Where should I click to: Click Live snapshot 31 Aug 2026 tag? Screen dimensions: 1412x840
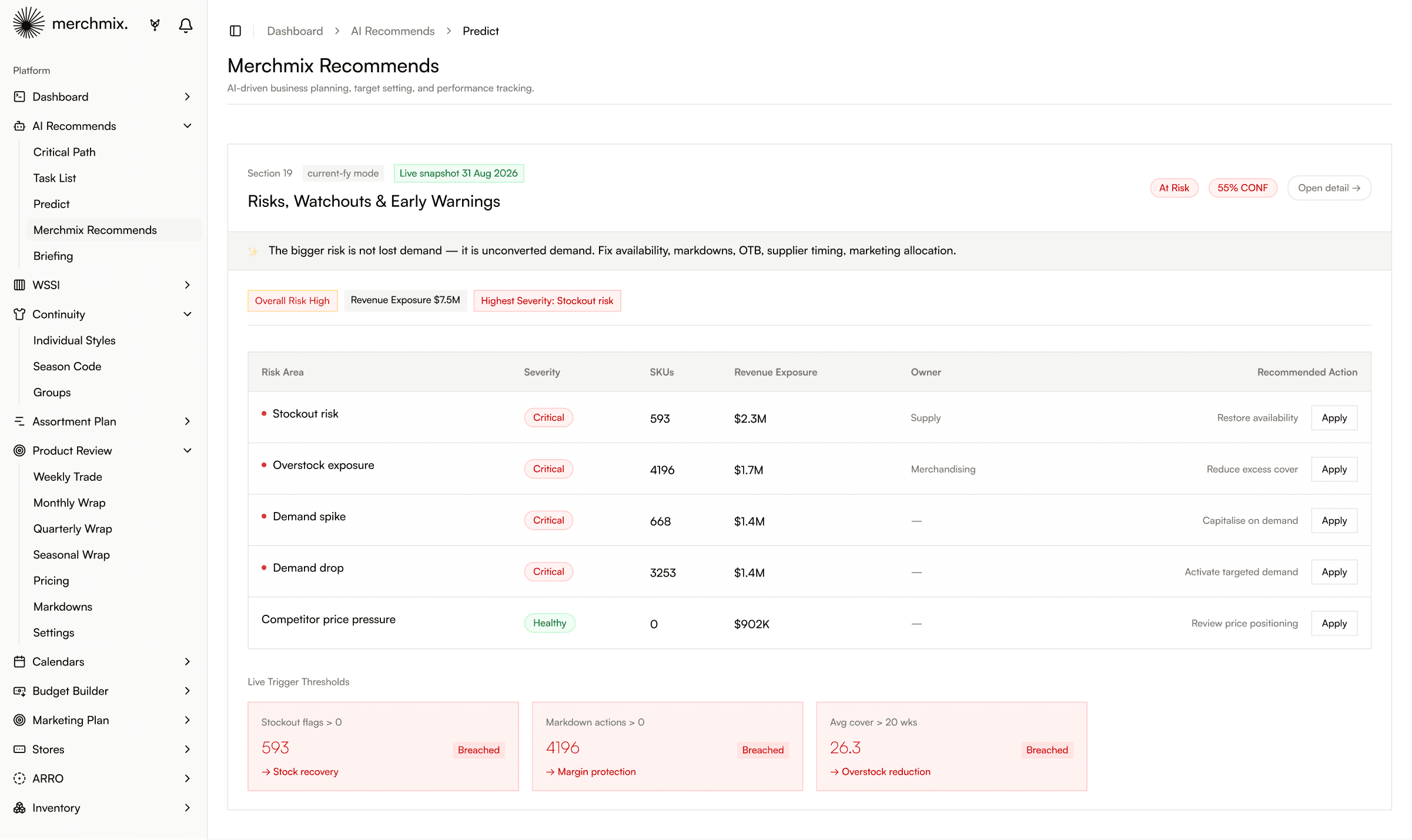(459, 173)
